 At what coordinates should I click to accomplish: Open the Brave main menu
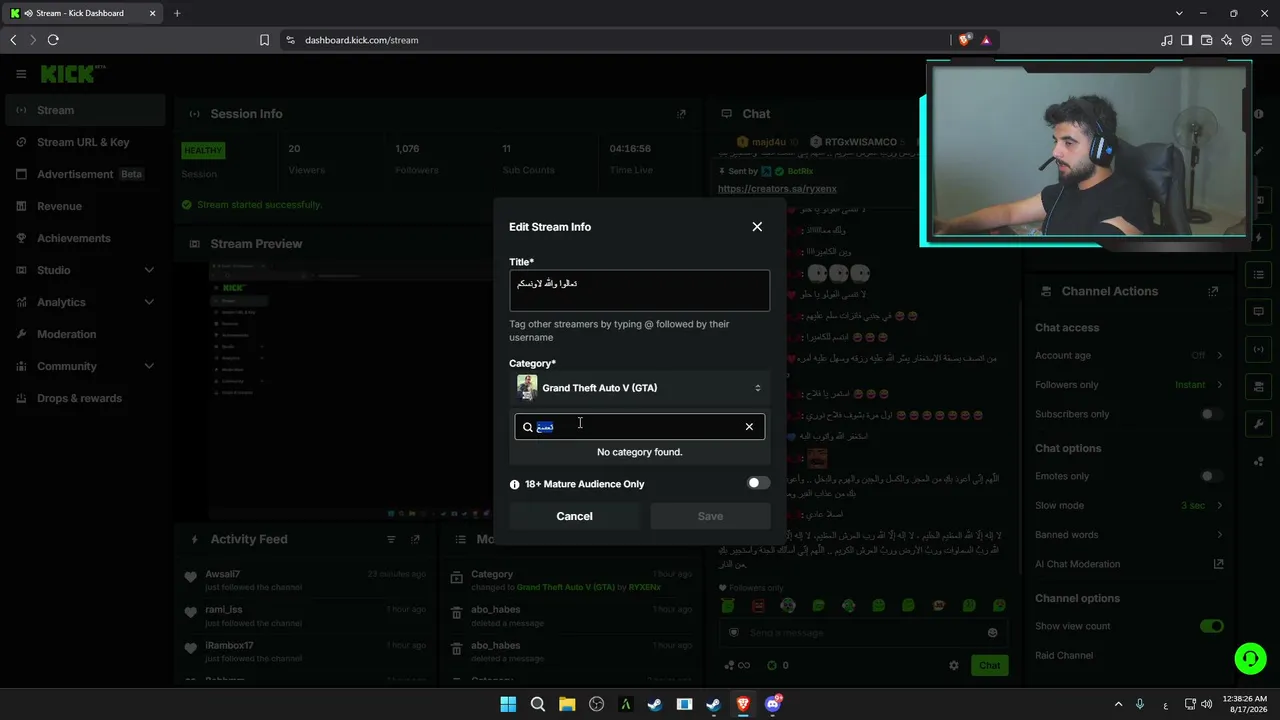coord(1267,40)
